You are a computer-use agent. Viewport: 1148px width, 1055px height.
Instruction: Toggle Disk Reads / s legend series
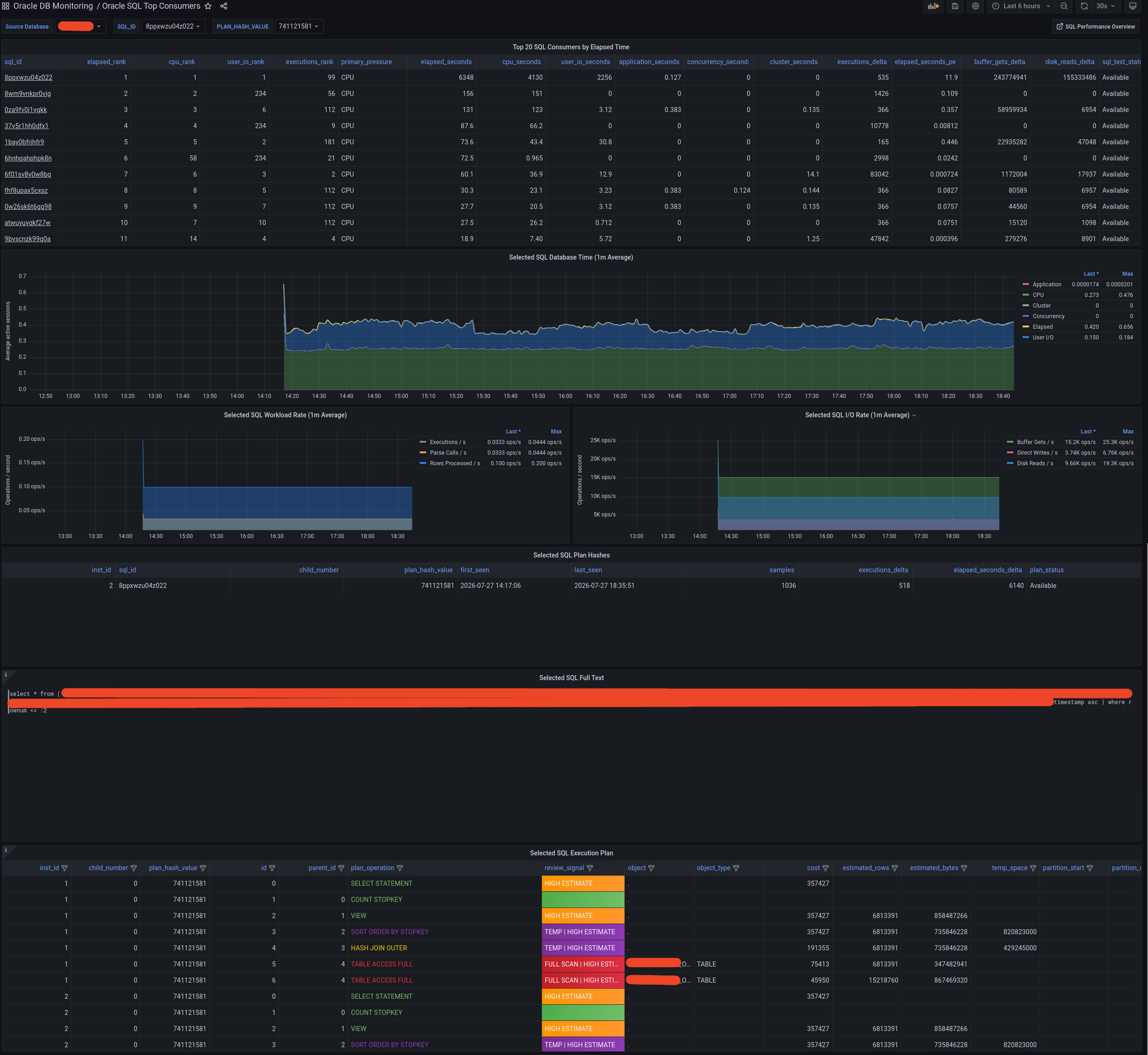coord(1035,463)
